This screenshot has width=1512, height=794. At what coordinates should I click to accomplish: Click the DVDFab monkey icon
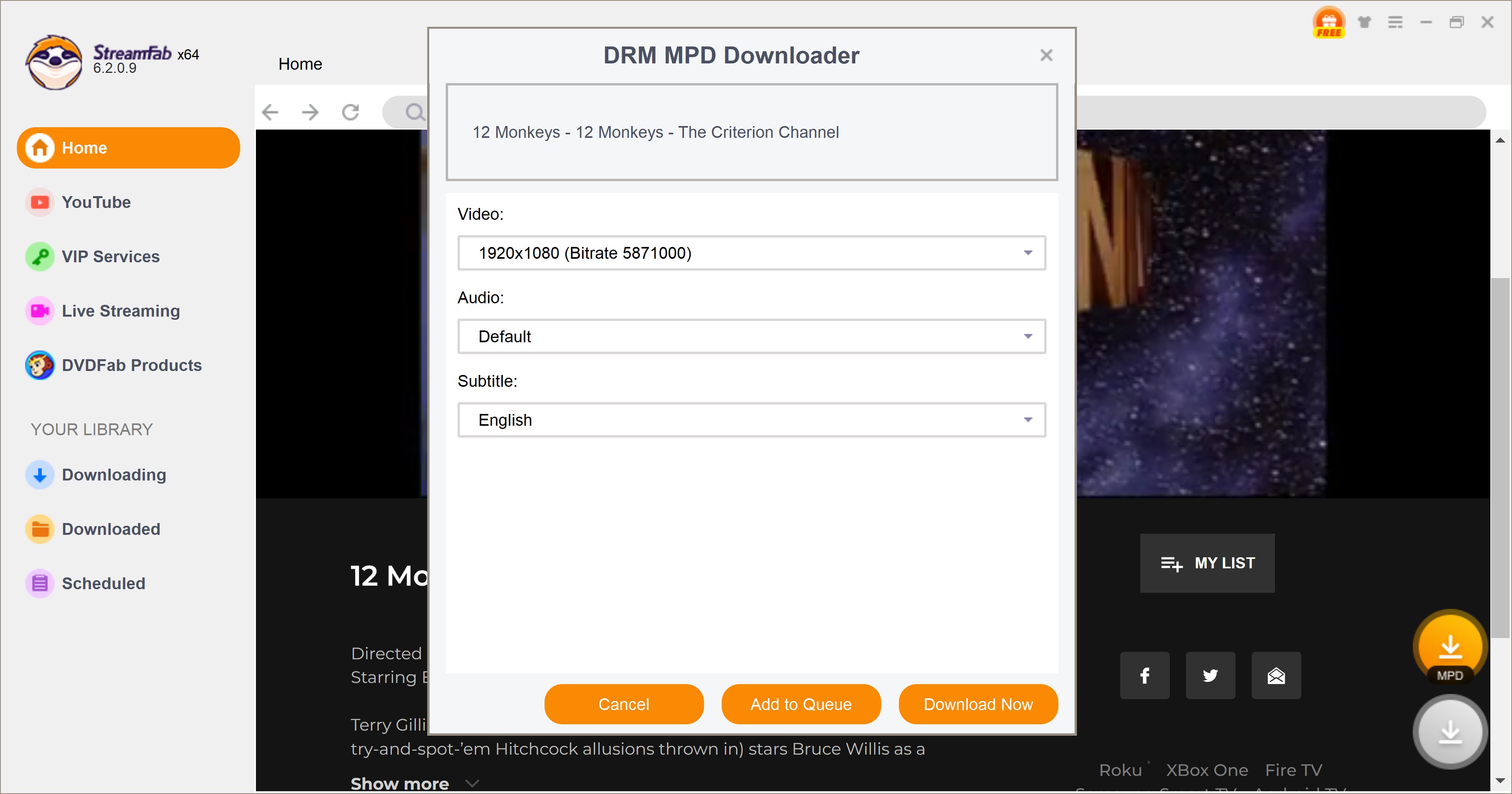click(x=40, y=365)
